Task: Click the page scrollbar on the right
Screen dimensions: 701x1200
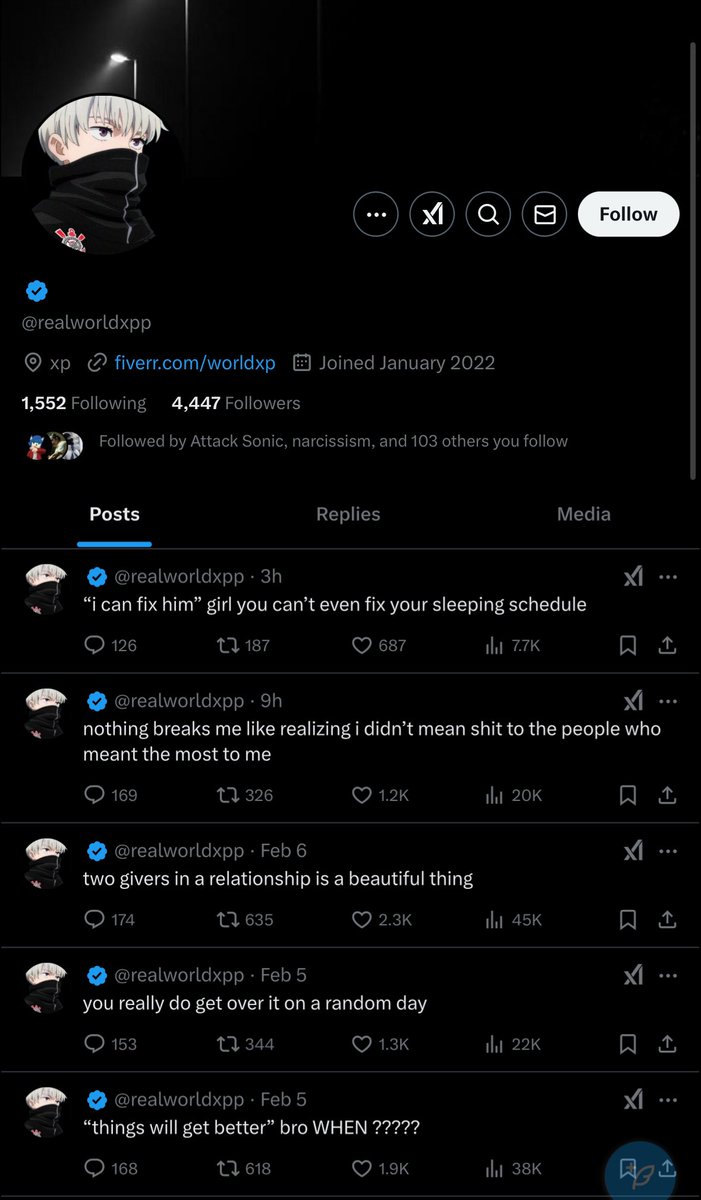Action: click(x=694, y=260)
